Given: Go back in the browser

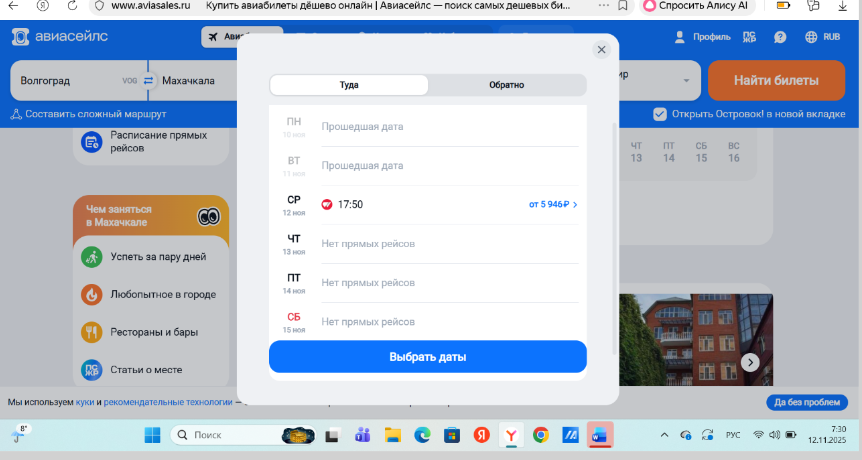Looking at the screenshot, I should (x=13, y=6).
